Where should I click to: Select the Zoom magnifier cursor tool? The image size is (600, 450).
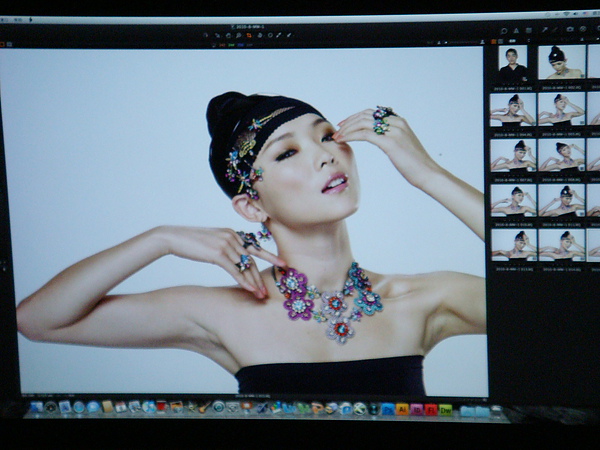click(238, 36)
